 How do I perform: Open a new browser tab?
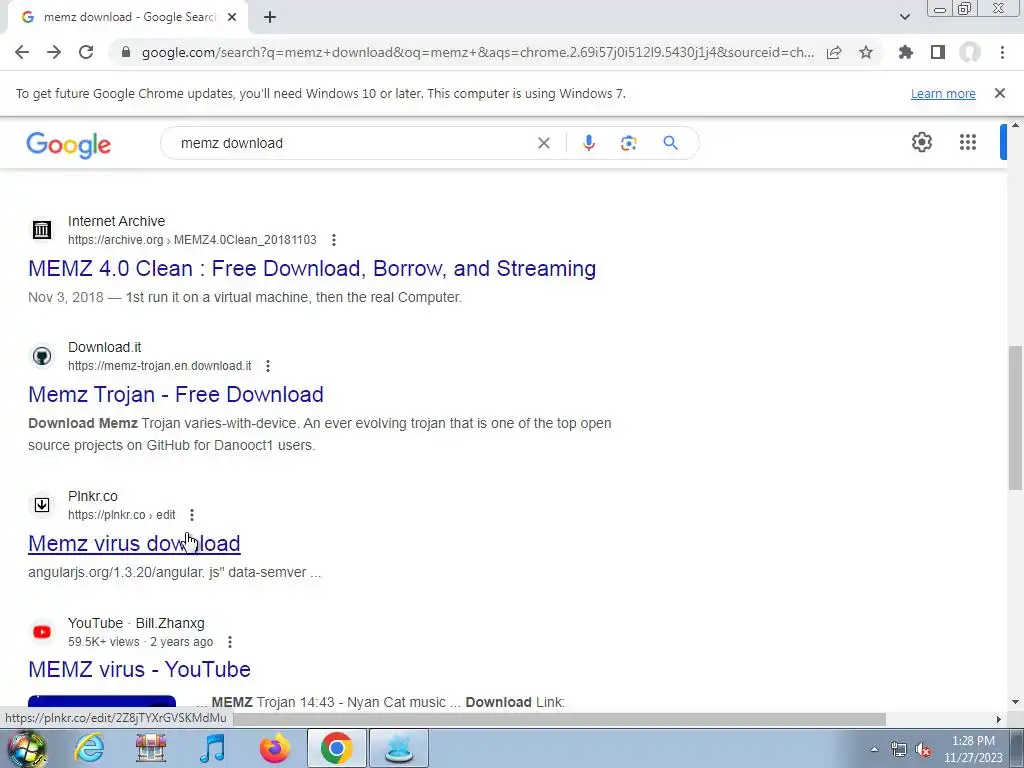[x=270, y=18]
